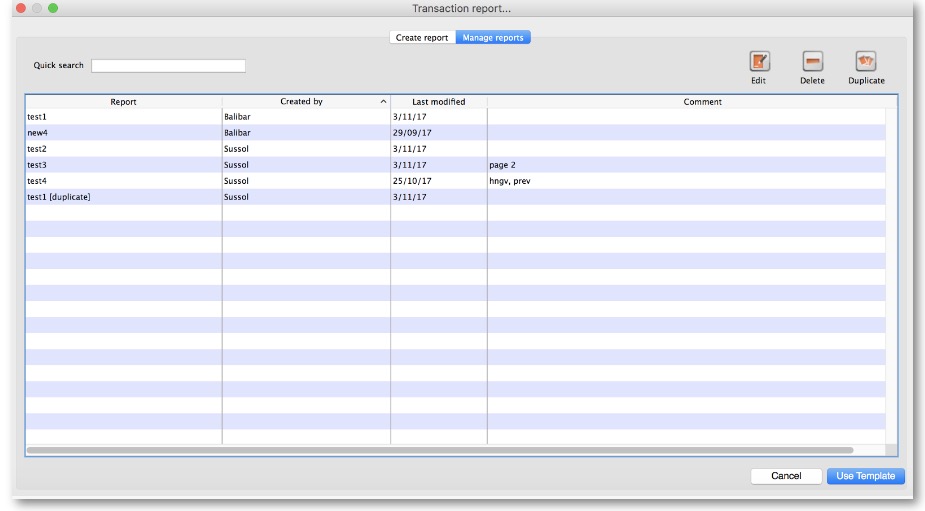Viewport: 925px width, 511px height.
Task: Click the Comment column header
Action: coord(702,102)
